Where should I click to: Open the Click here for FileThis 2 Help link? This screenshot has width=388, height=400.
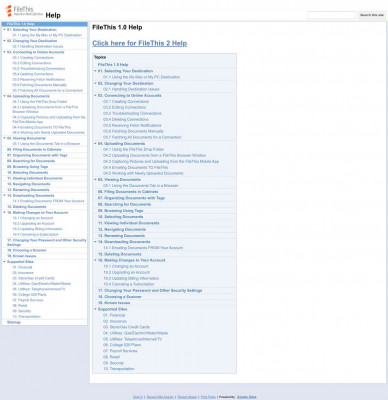pyautogui.click(x=140, y=43)
